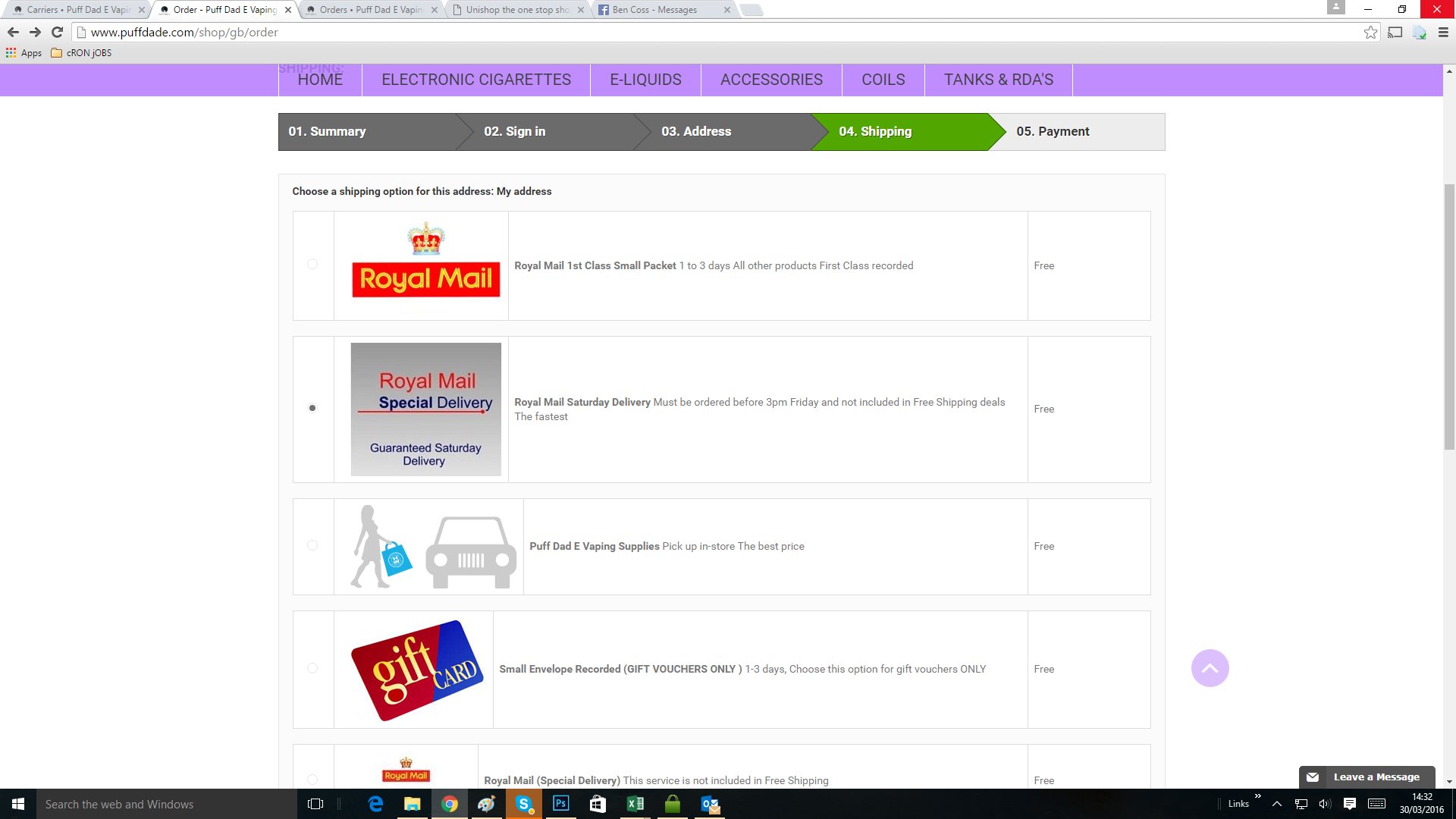Image resolution: width=1456 pixels, height=819 pixels.
Task: Bookmark this page with the star
Action: point(1370,32)
